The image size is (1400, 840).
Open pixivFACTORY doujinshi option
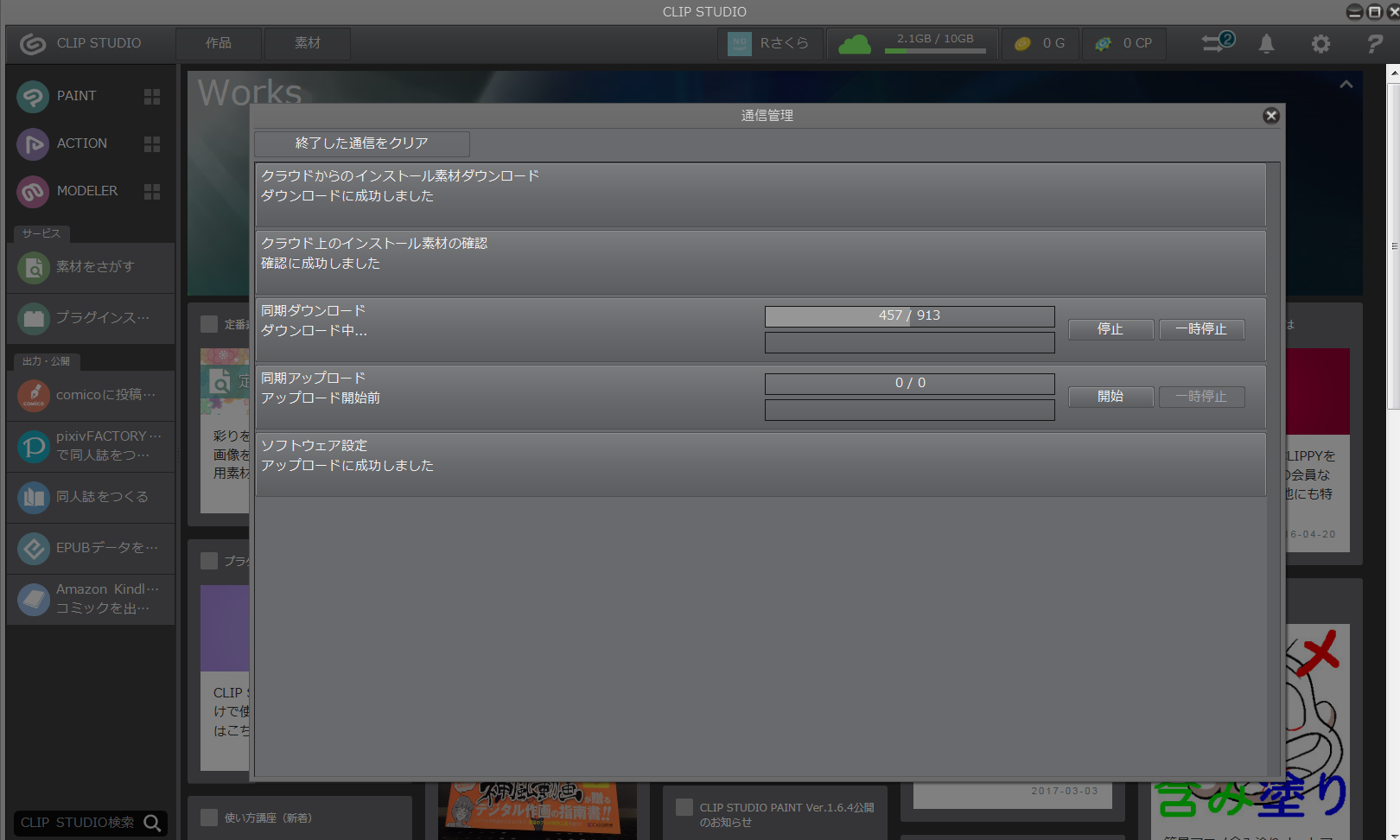(x=91, y=447)
